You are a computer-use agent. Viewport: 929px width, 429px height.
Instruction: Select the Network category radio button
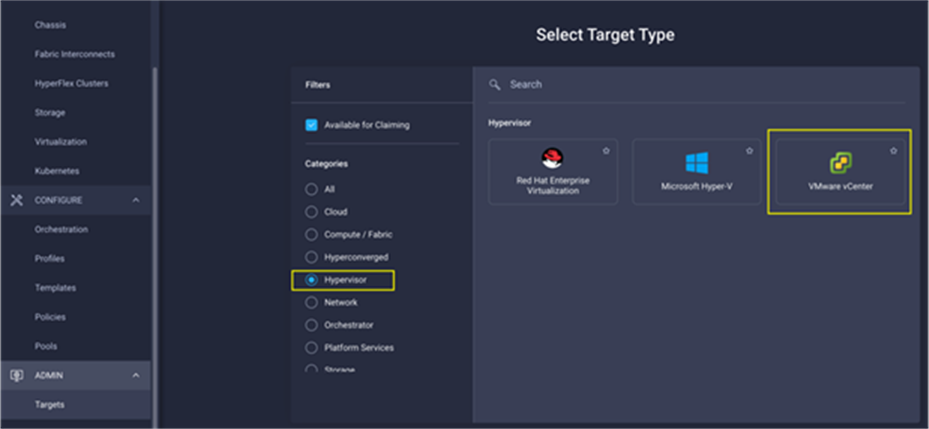coord(311,302)
